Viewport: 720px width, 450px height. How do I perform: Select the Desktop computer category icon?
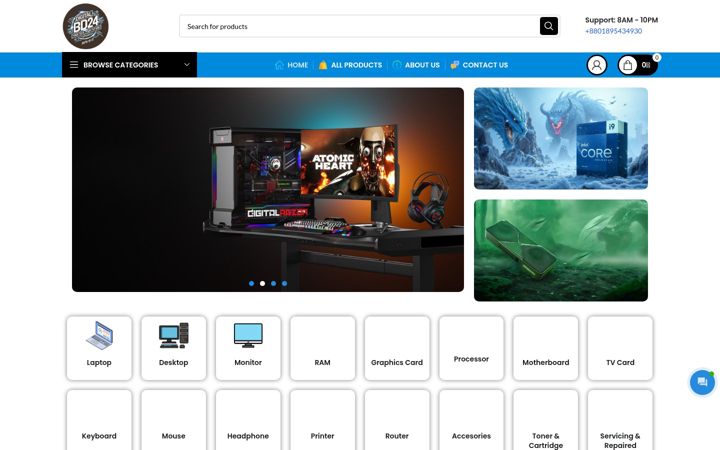click(174, 335)
